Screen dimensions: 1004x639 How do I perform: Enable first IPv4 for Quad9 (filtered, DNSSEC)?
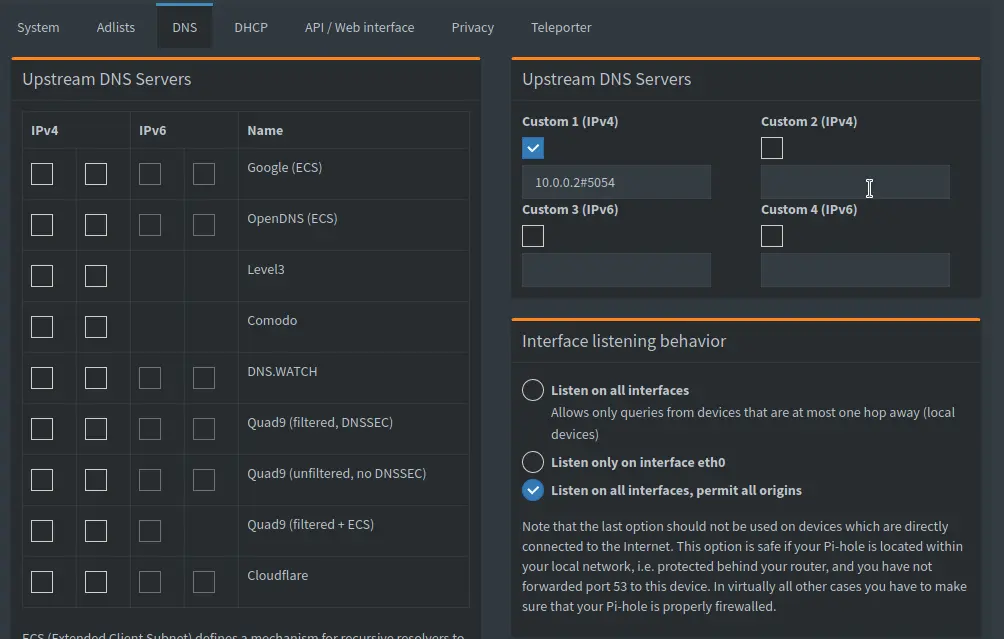click(x=42, y=429)
